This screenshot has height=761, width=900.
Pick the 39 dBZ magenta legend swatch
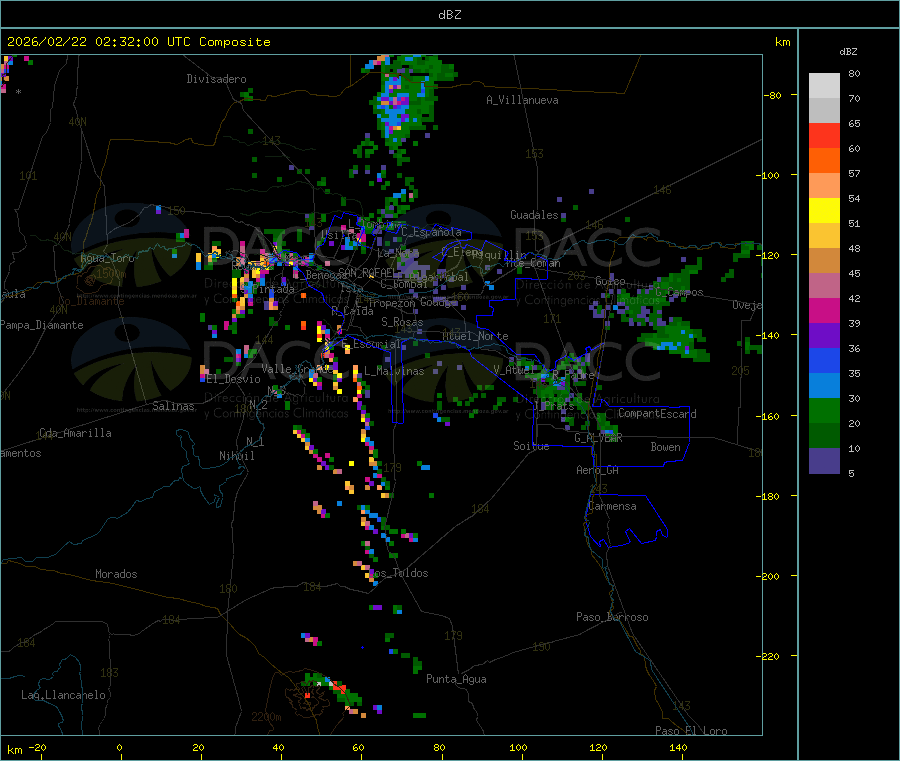tap(824, 310)
